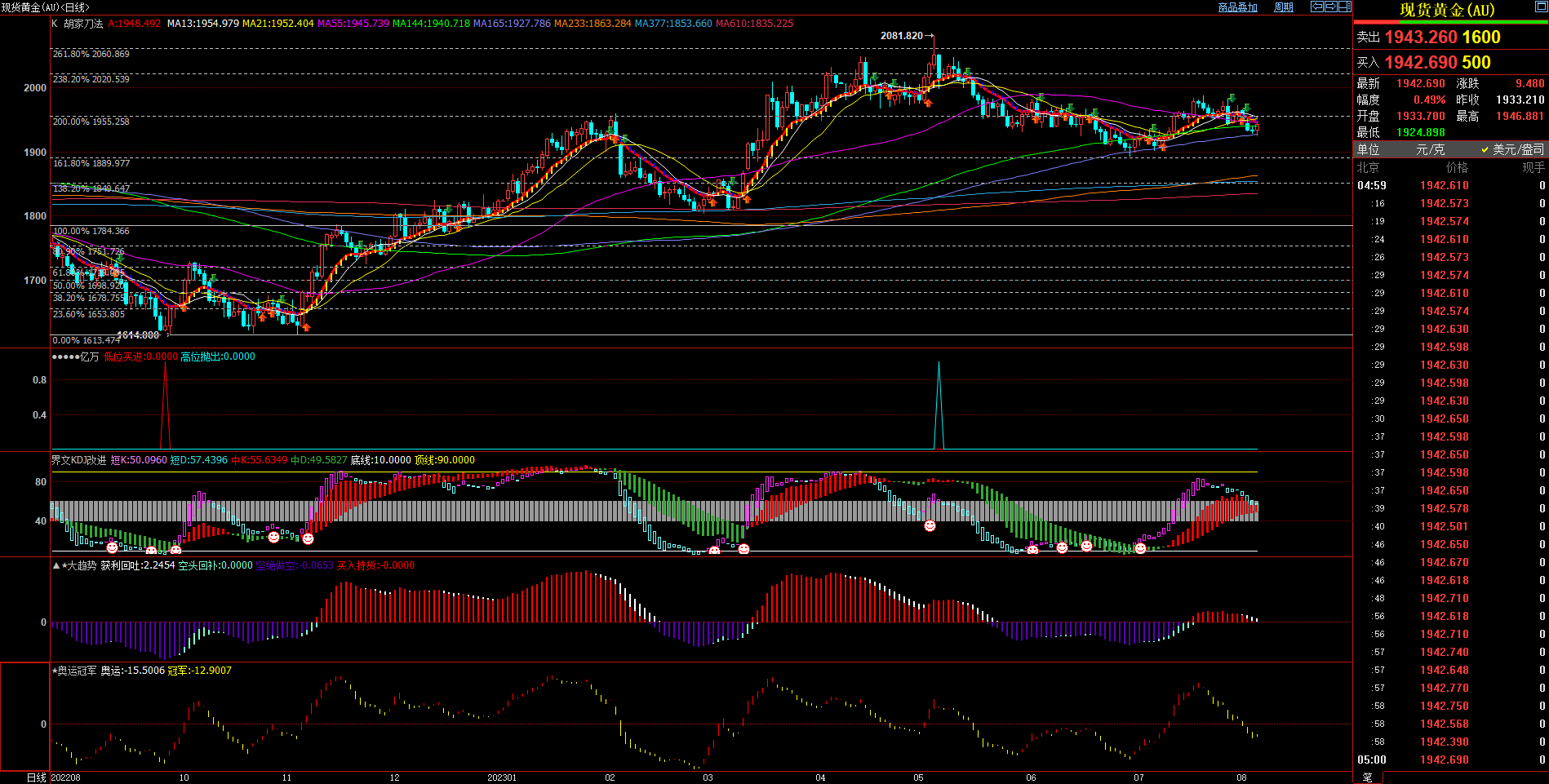Click the smiley signal near May on KDJ
The width and height of the screenshot is (1549, 784).
(x=930, y=526)
